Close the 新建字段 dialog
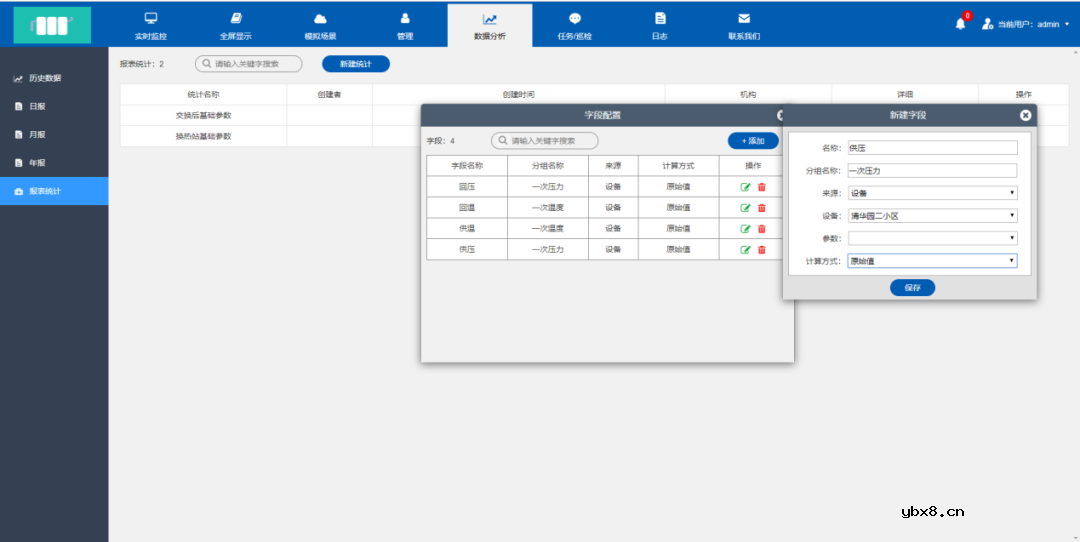This screenshot has width=1080, height=542. pos(1025,115)
